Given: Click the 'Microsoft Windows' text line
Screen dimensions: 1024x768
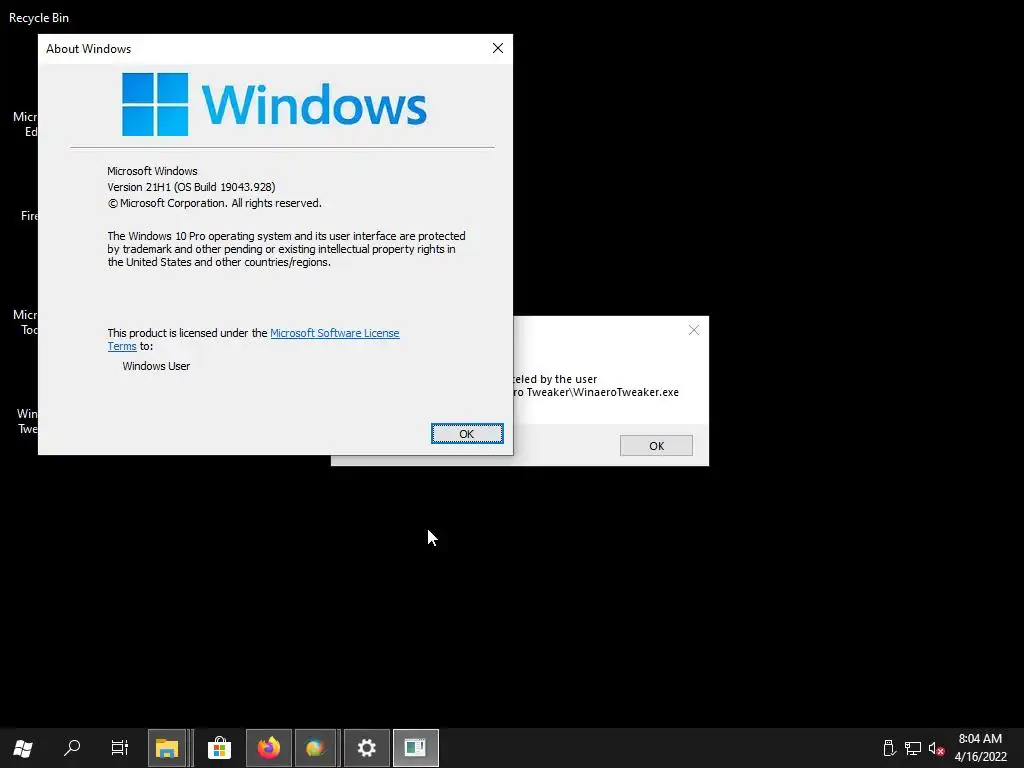Looking at the screenshot, I should click(x=152, y=171).
